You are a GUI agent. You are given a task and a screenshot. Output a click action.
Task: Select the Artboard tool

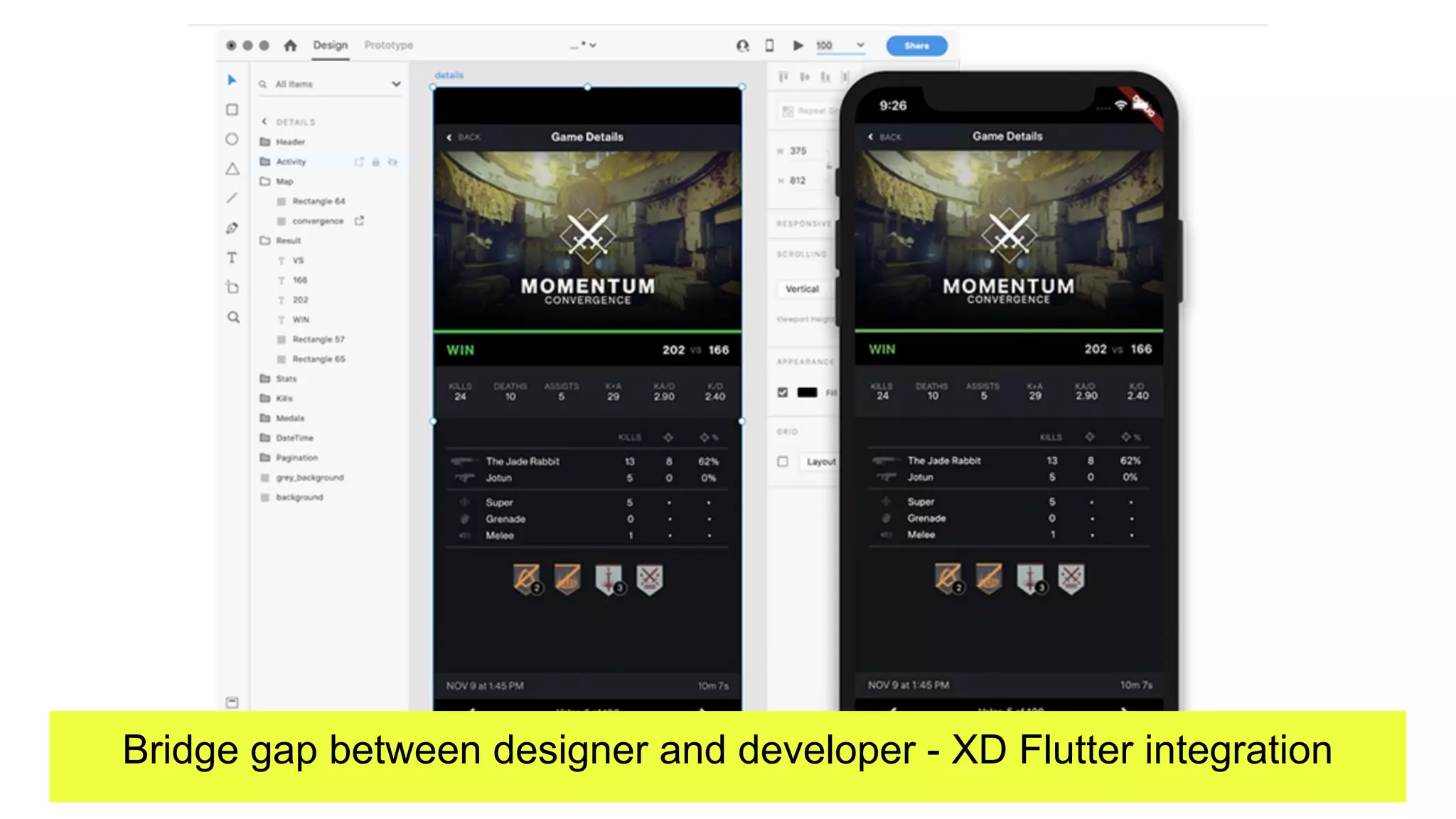pyautogui.click(x=232, y=287)
